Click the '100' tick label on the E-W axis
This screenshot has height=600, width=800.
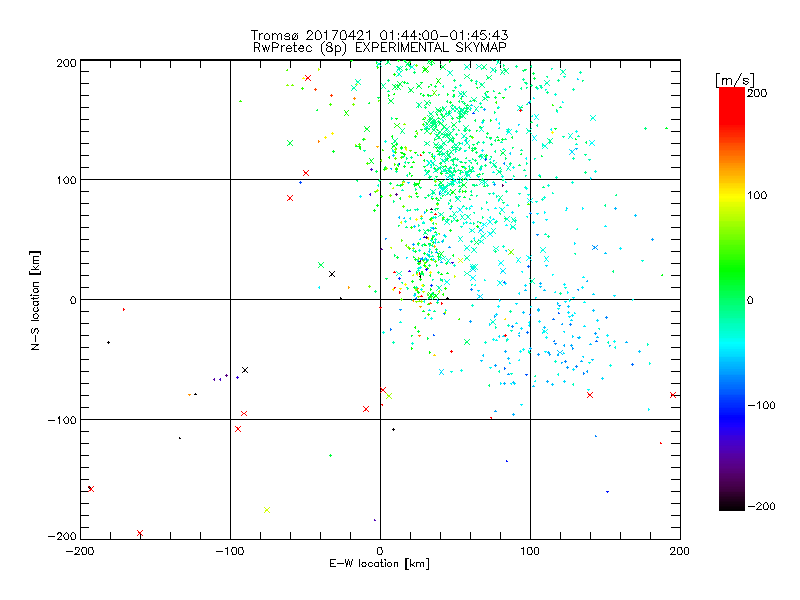pos(530,551)
